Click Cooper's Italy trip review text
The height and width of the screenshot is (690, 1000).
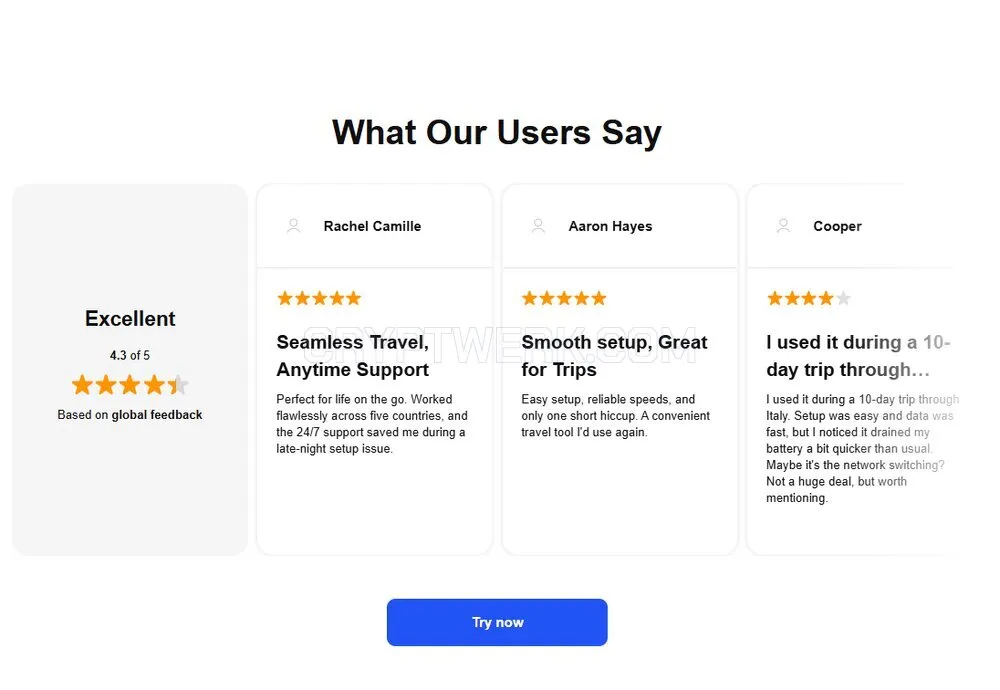tap(862, 448)
